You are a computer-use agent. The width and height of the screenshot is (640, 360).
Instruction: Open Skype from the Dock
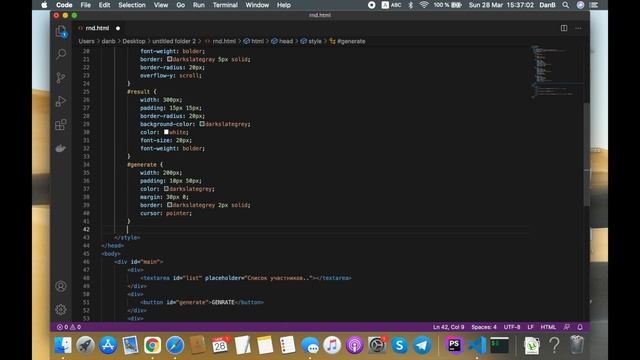[x=399, y=345]
